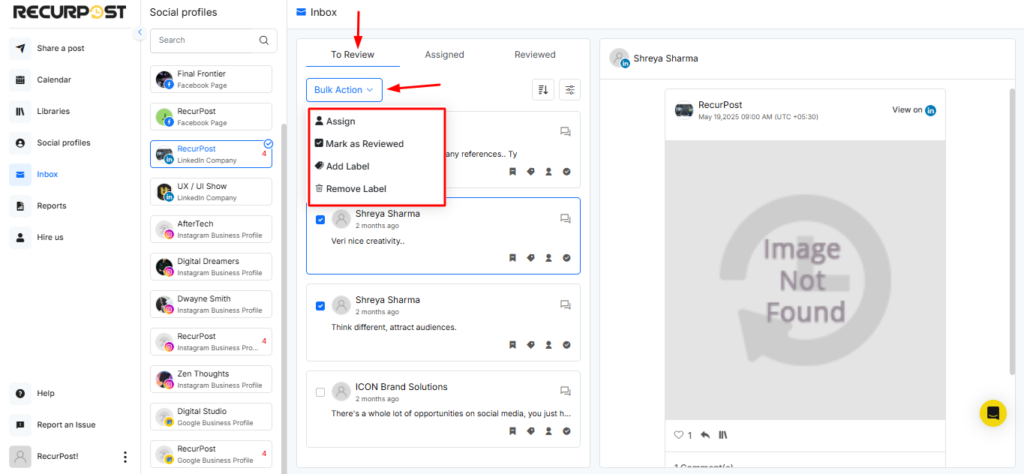Bookmark the 'Veri nice creativity' message
This screenshot has height=474, width=1024.
(512, 258)
